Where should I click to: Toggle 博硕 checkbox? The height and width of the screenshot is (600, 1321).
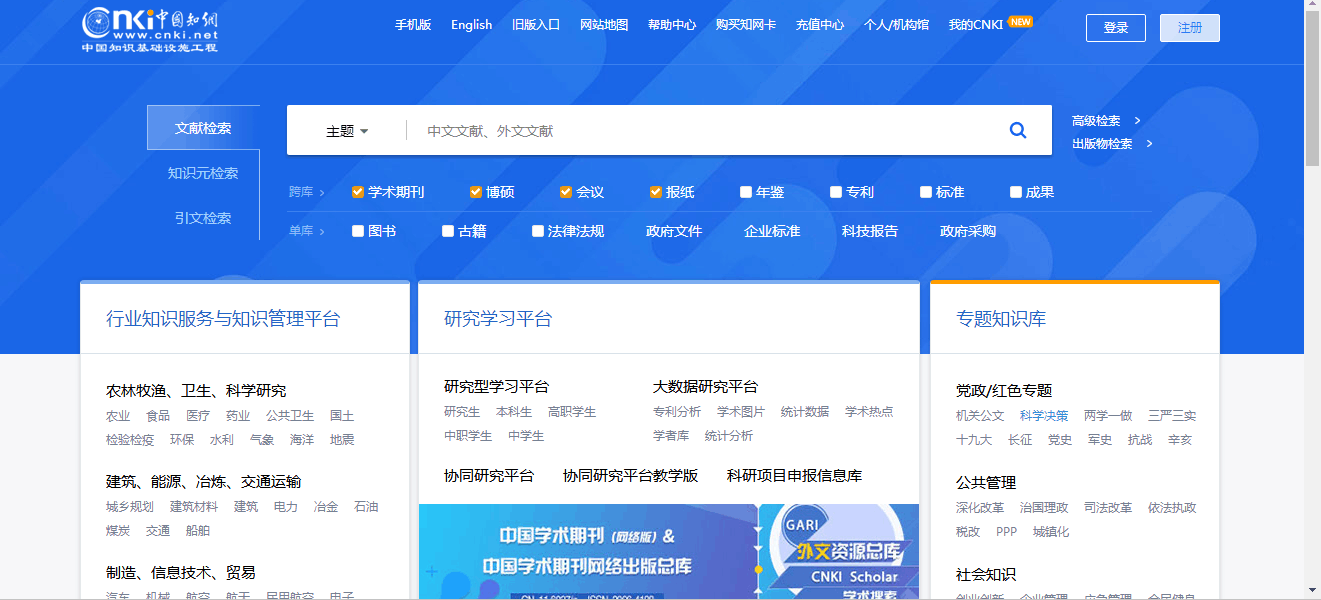[x=476, y=192]
